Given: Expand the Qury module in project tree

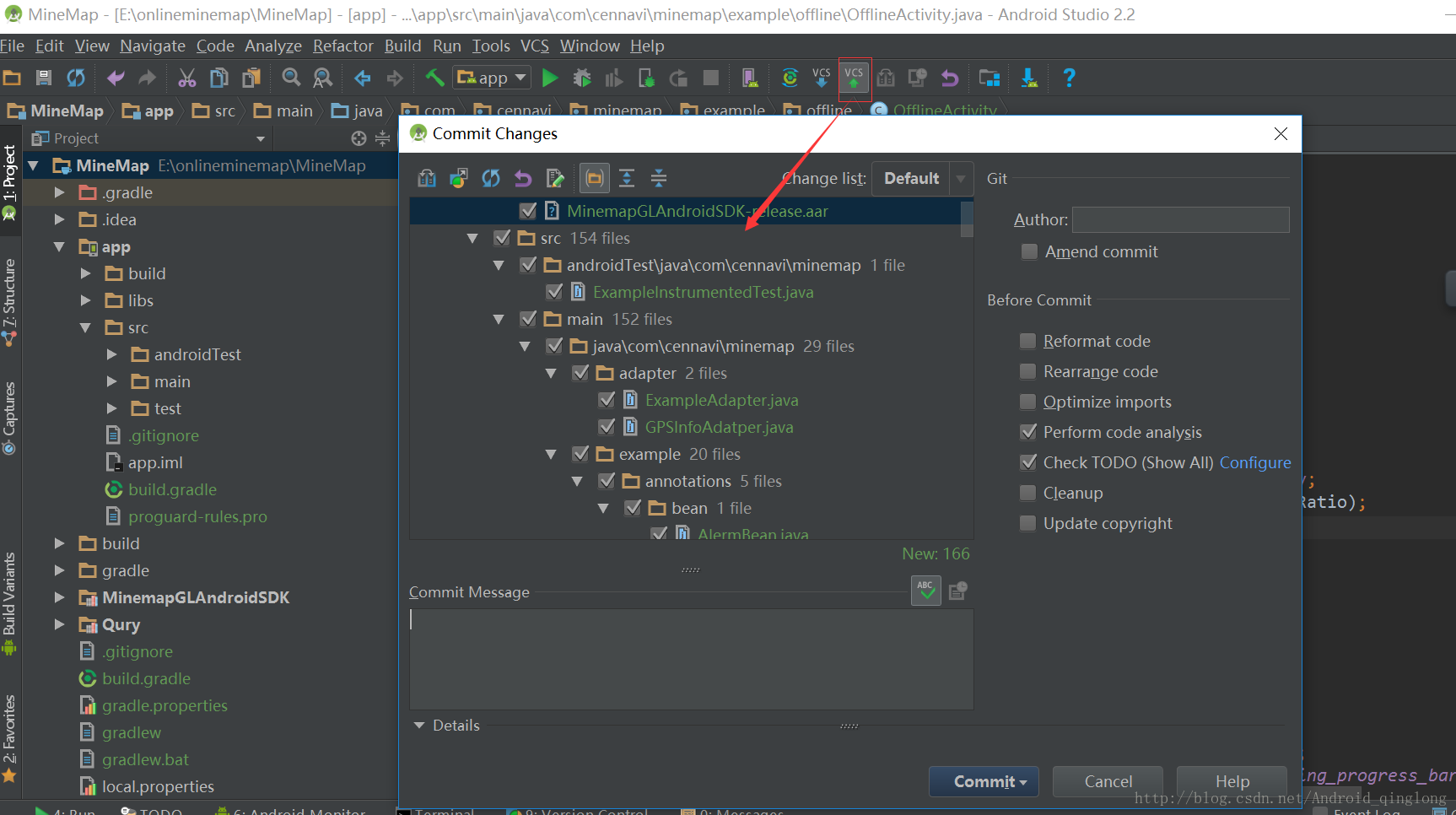Looking at the screenshot, I should [x=59, y=624].
